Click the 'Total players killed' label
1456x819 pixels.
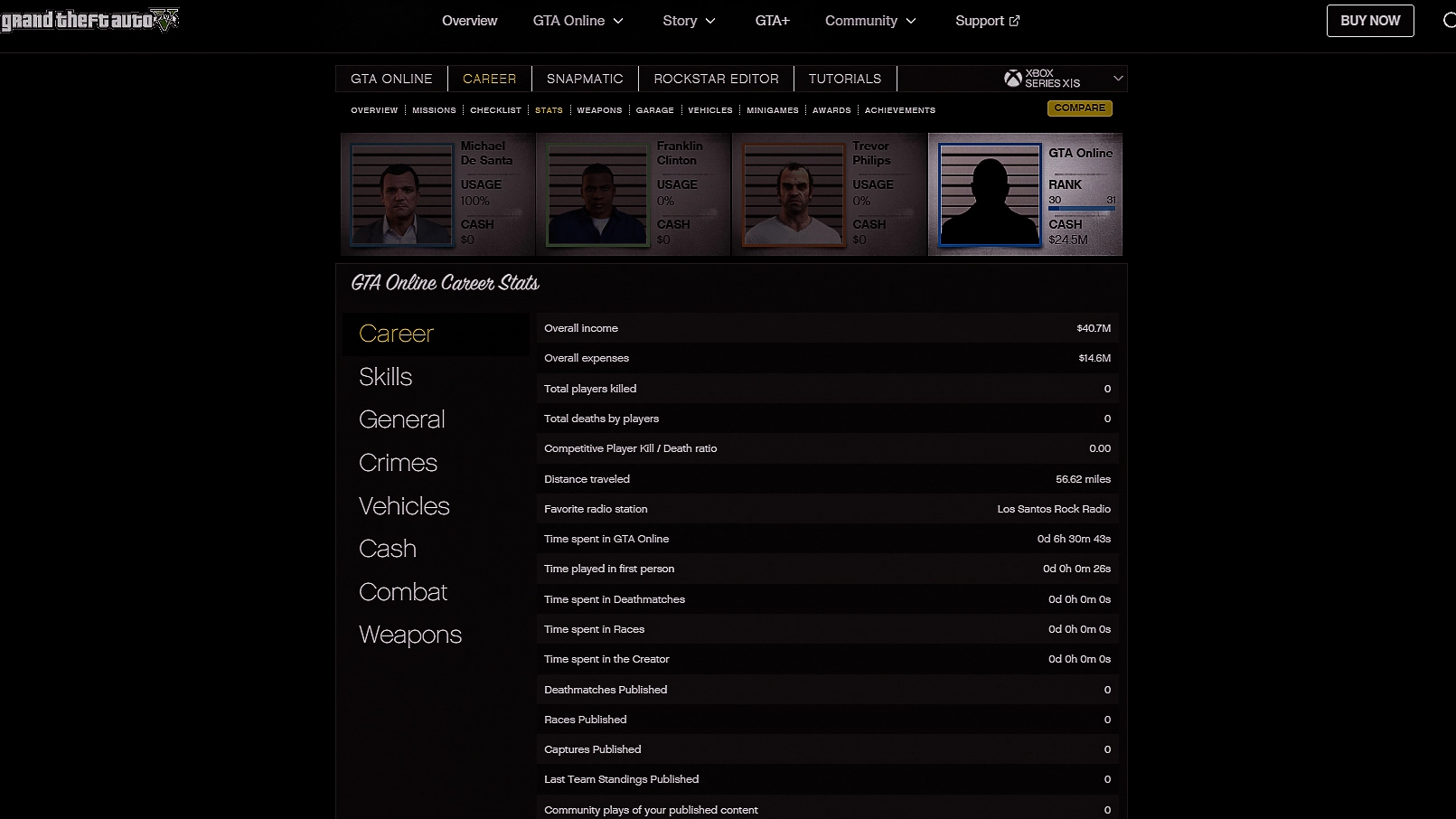pos(590,389)
